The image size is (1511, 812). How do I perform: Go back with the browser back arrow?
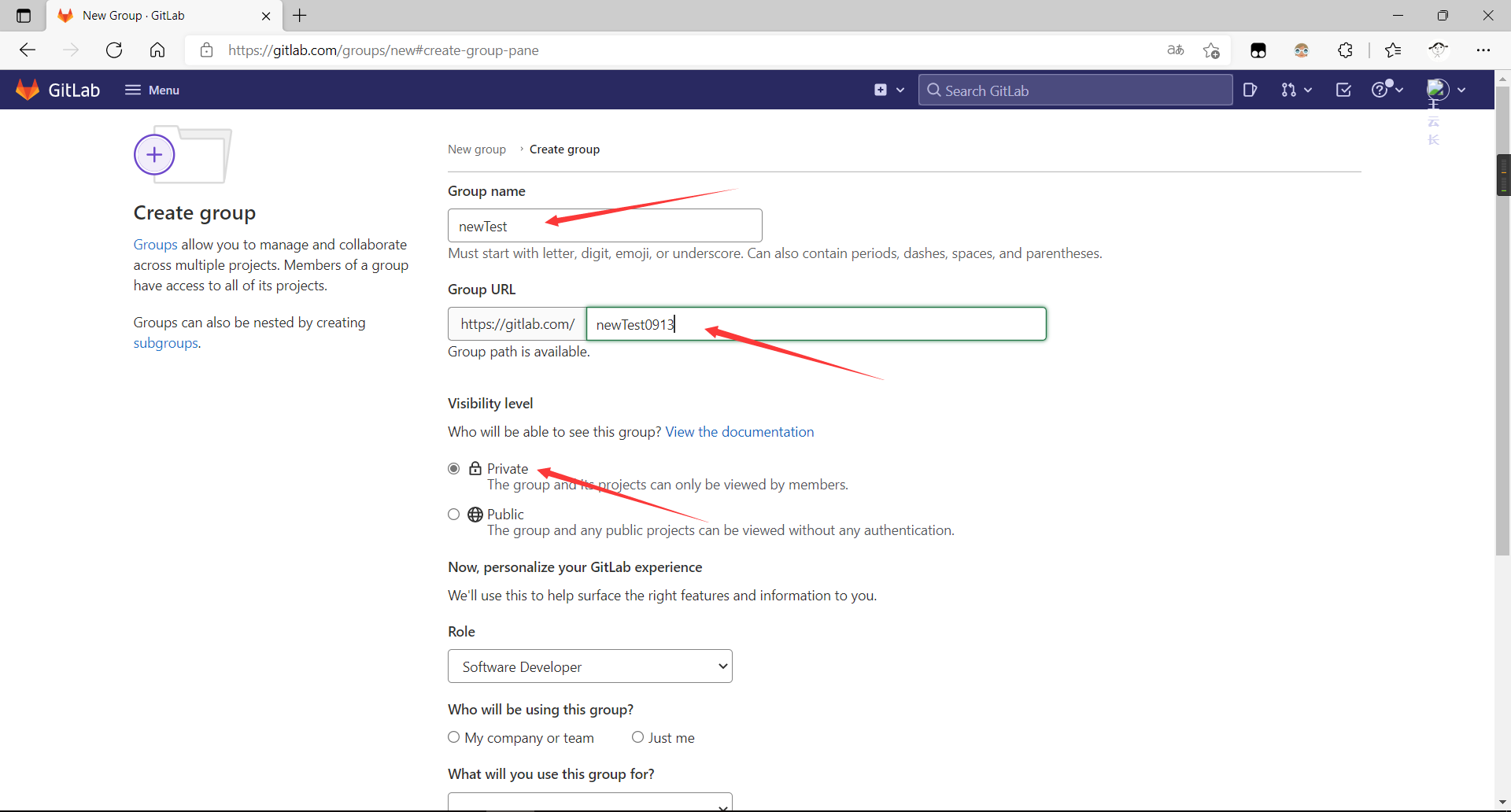pyautogui.click(x=28, y=50)
